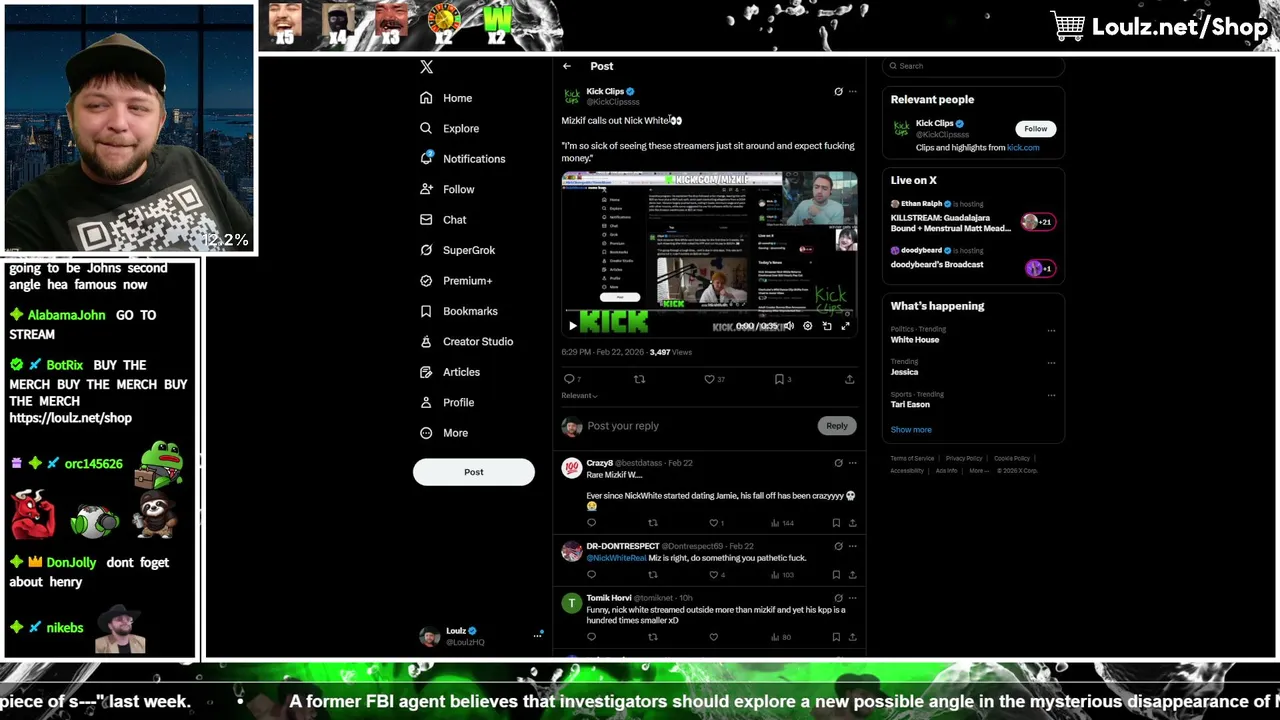Bookmark the Crazy8 reply
The height and width of the screenshot is (720, 1280).
pos(836,523)
